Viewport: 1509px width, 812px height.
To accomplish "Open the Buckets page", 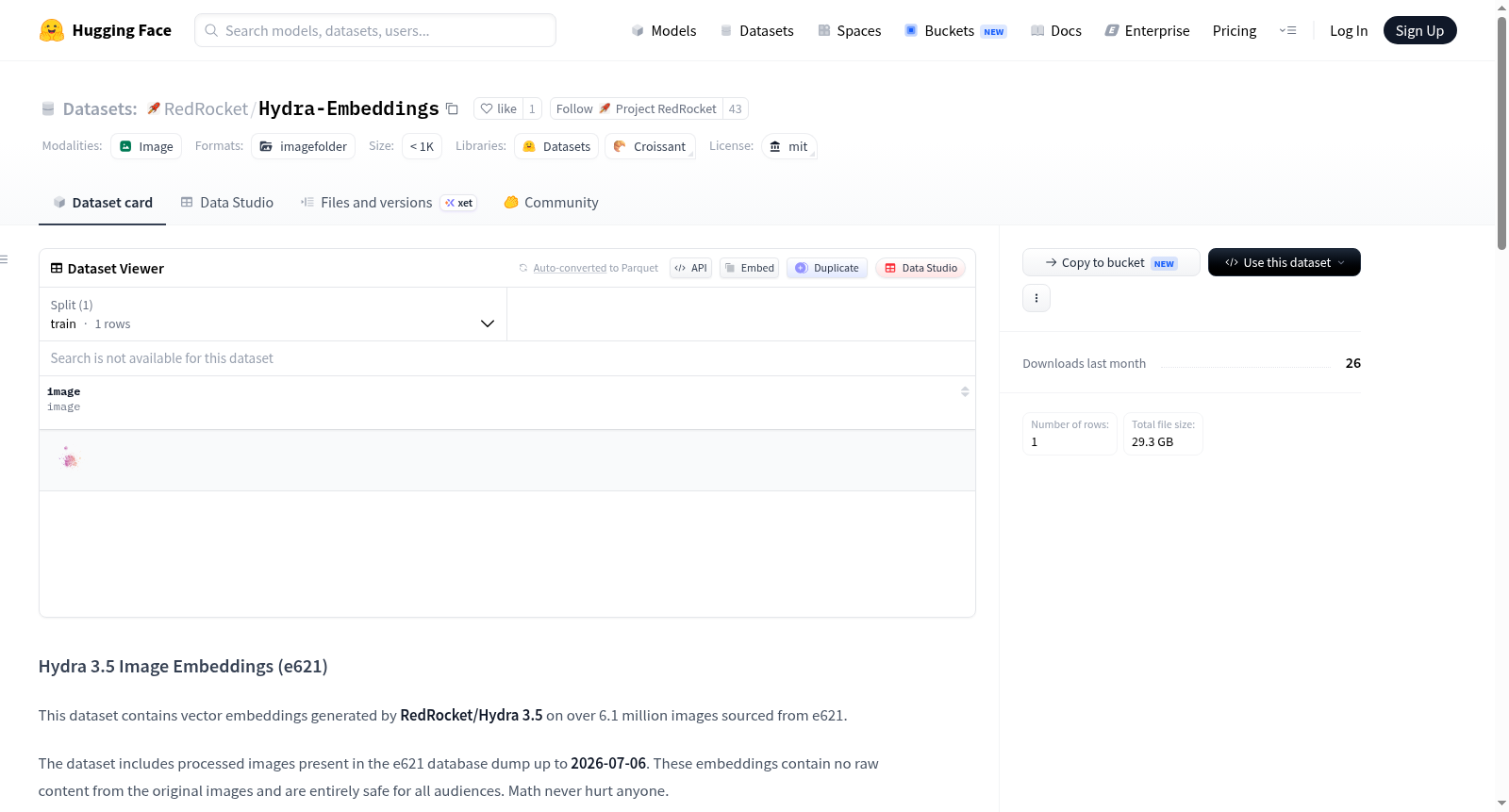I will 955,30.
